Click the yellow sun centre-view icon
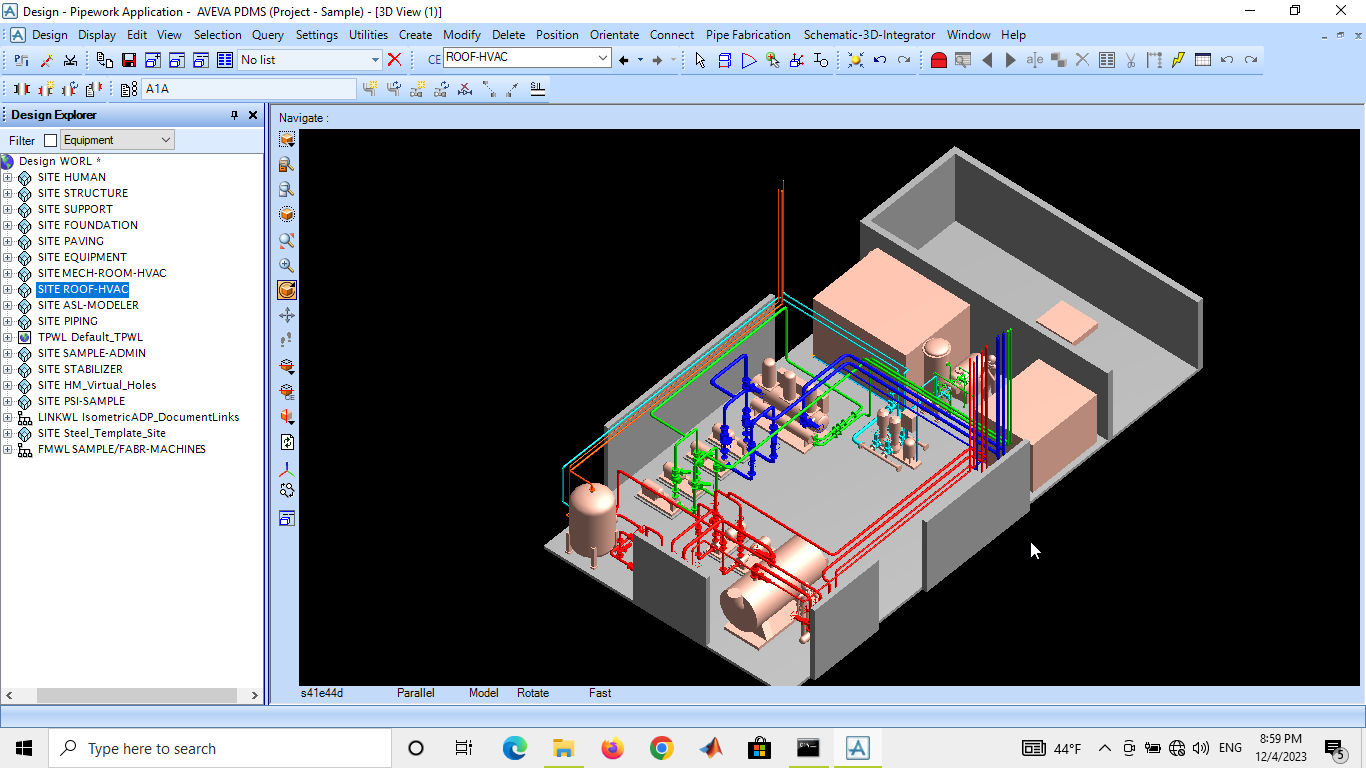The width and height of the screenshot is (1366, 768). (856, 60)
